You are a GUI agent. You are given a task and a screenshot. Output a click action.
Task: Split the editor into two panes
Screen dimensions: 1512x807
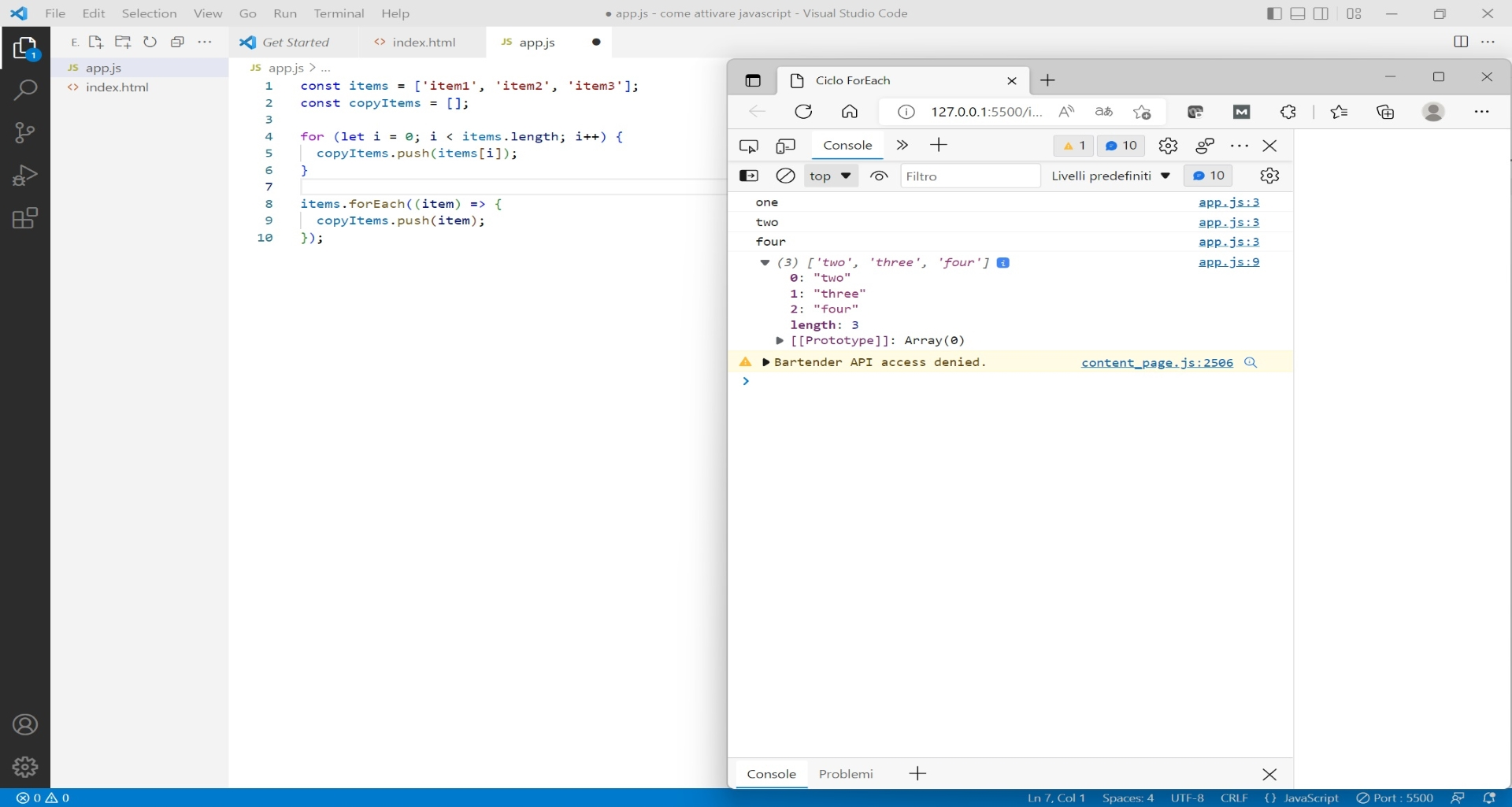[x=1462, y=42]
